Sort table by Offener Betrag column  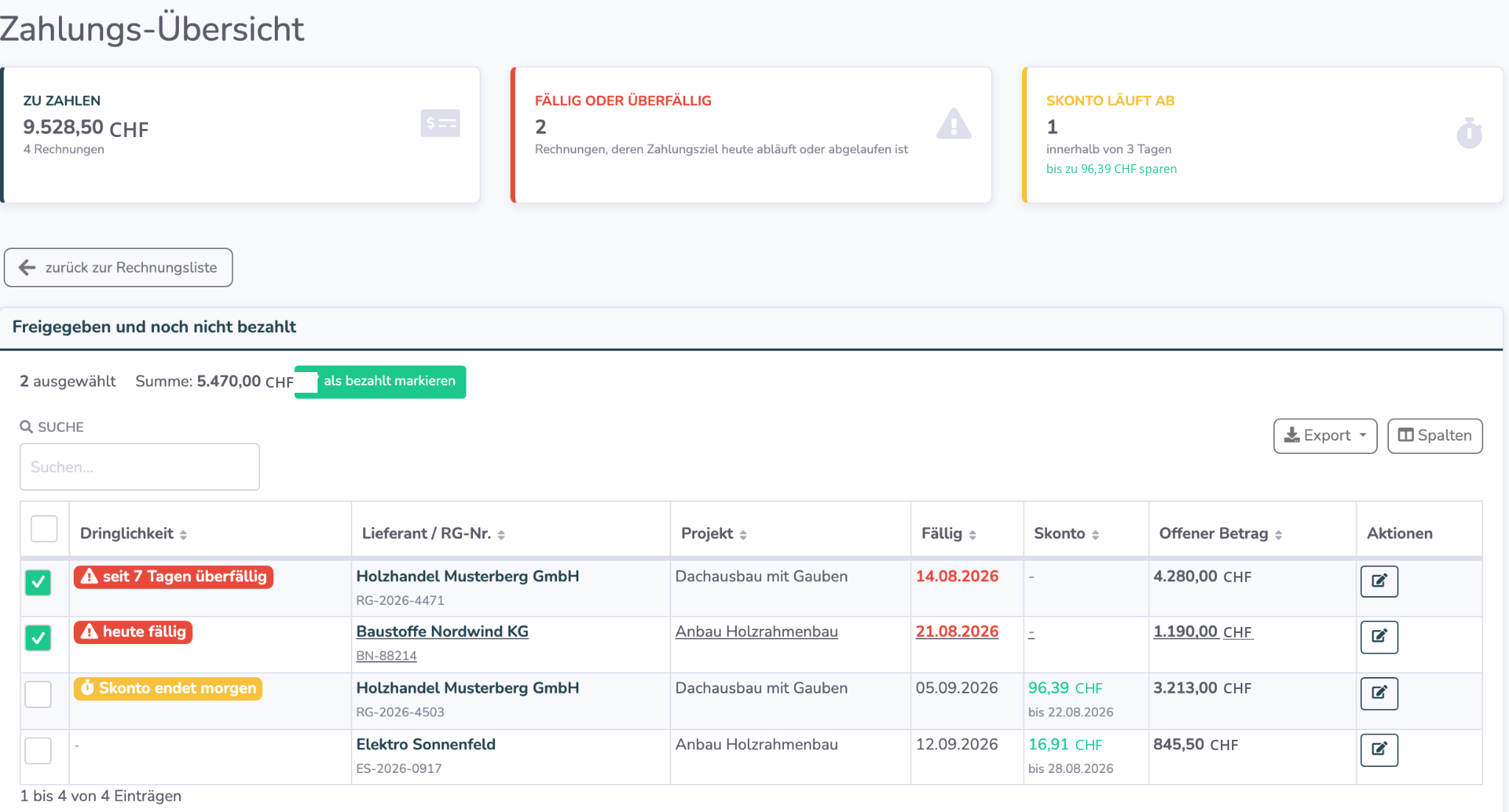pos(1220,533)
